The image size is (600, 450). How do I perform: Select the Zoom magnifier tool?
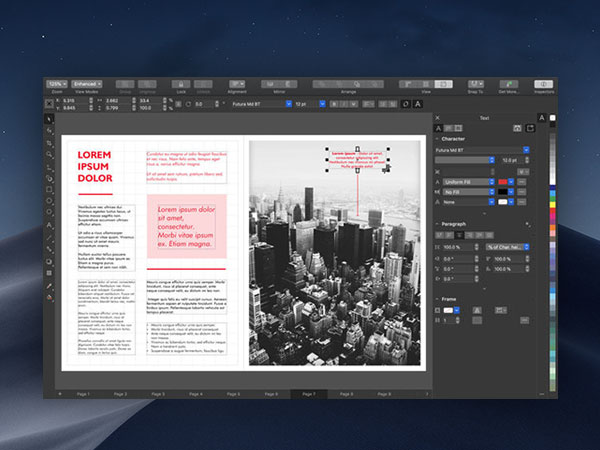point(49,155)
